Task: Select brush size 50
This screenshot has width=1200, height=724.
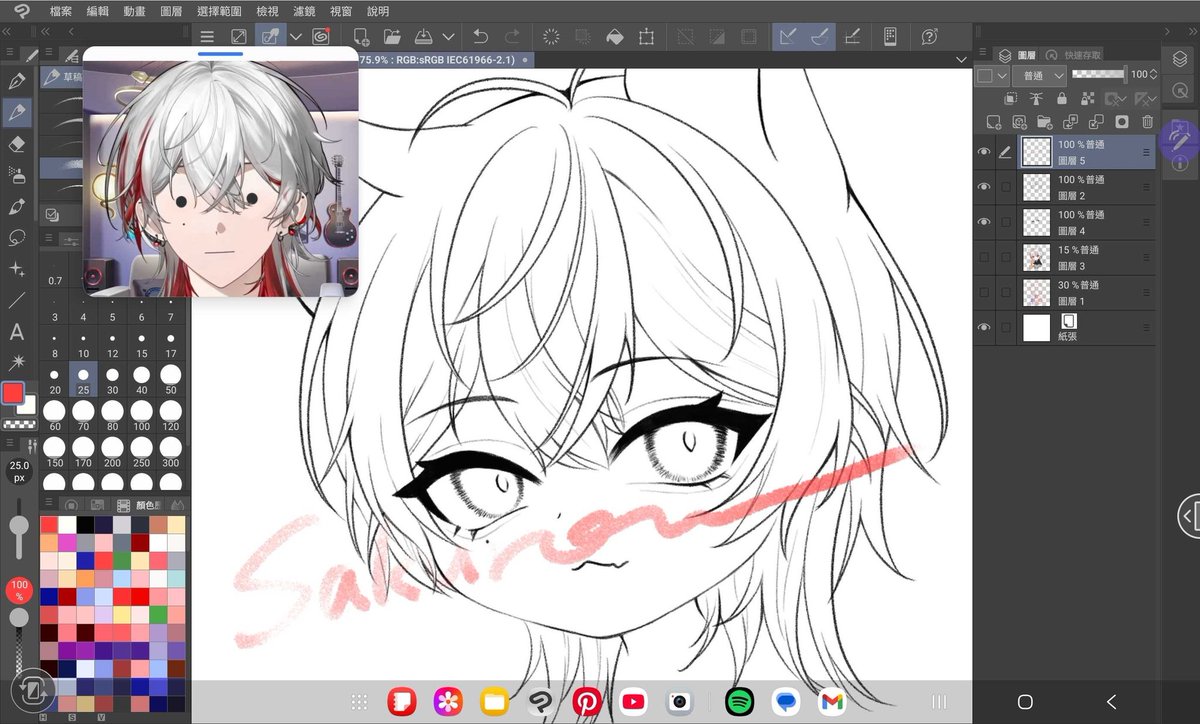Action: click(x=170, y=378)
